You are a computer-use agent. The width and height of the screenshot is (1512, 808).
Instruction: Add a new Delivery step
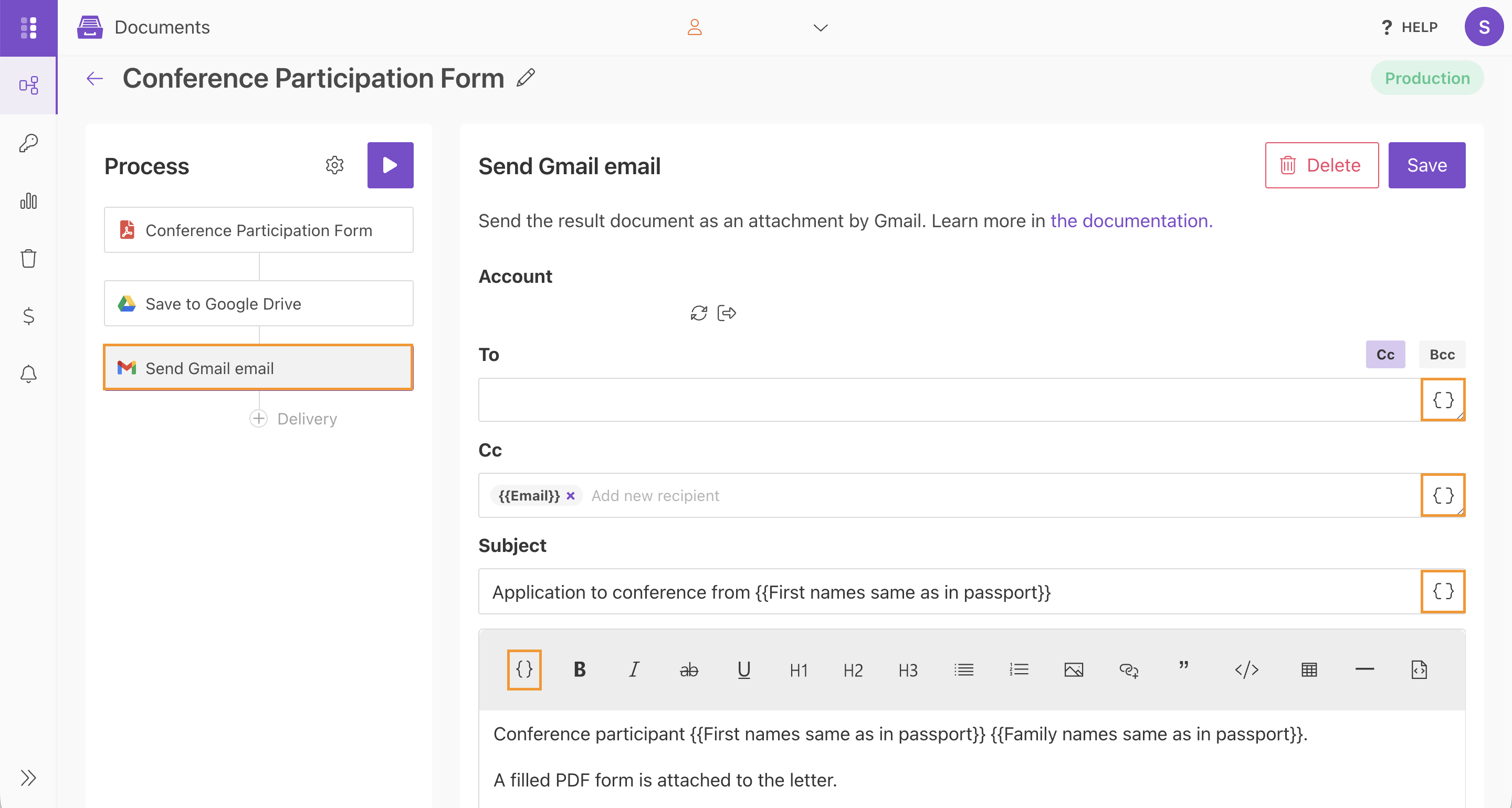tap(293, 418)
